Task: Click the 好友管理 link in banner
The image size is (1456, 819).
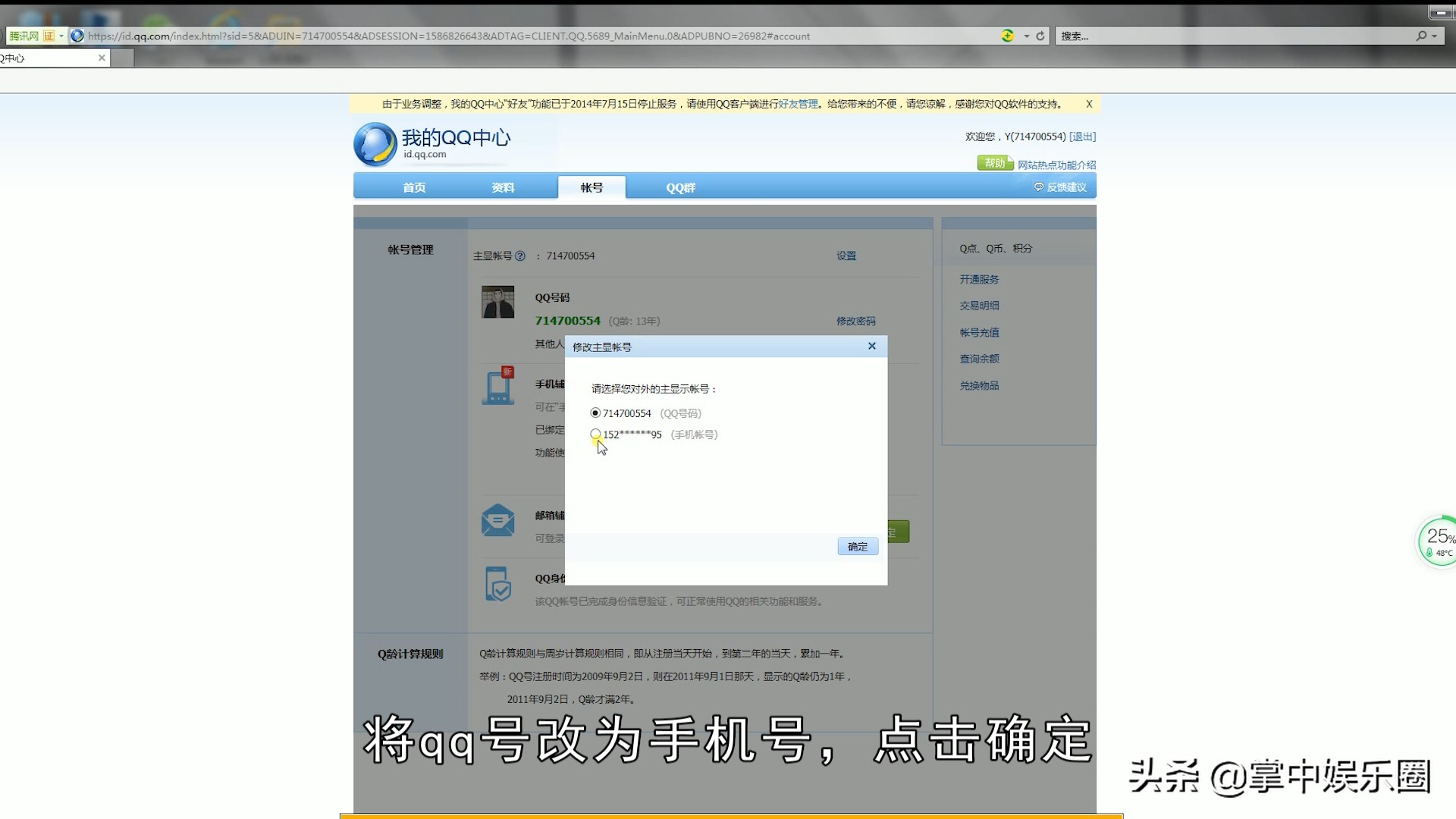Action: (798, 104)
